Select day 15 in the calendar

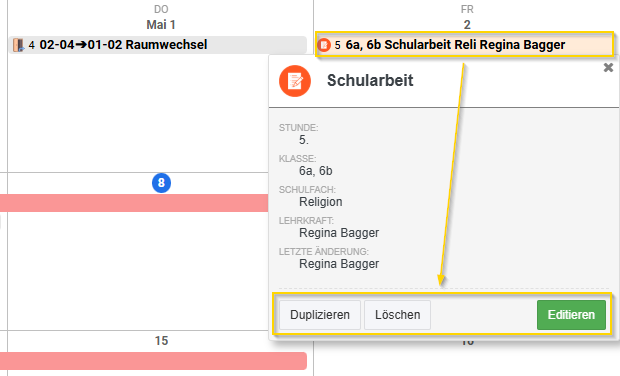pos(161,340)
